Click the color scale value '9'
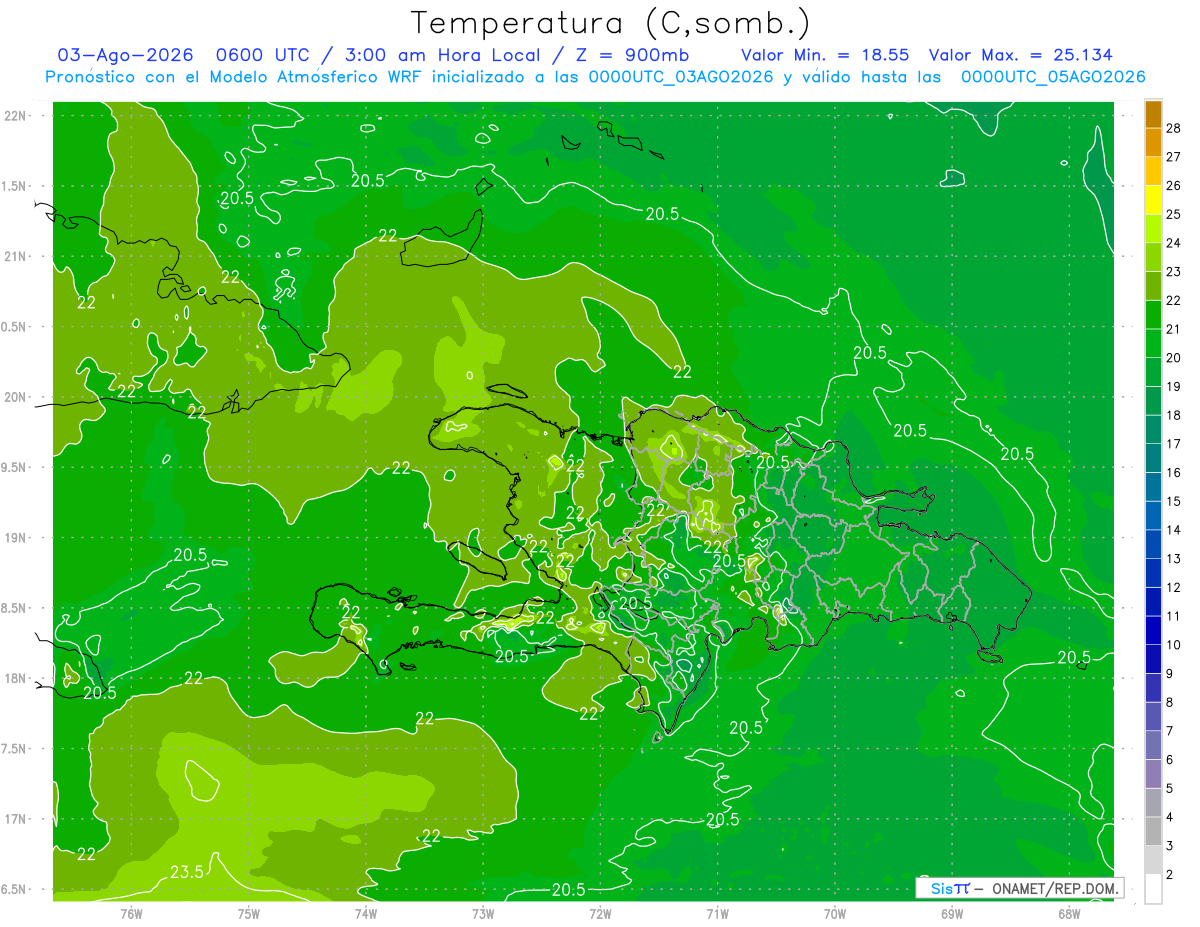Viewport: 1200px width, 927px height. tap(1170, 673)
